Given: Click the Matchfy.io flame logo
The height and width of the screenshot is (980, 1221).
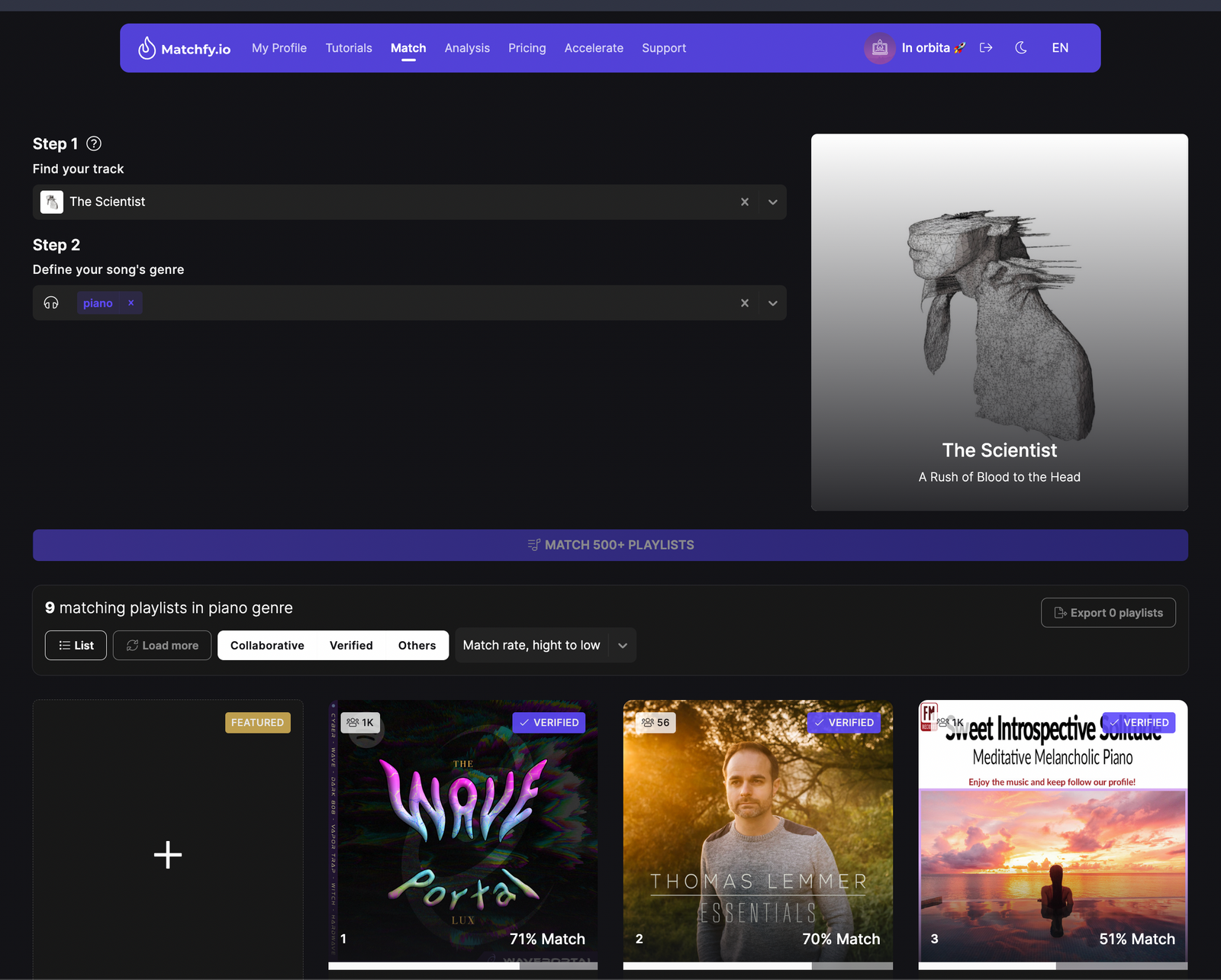Looking at the screenshot, I should [146, 47].
